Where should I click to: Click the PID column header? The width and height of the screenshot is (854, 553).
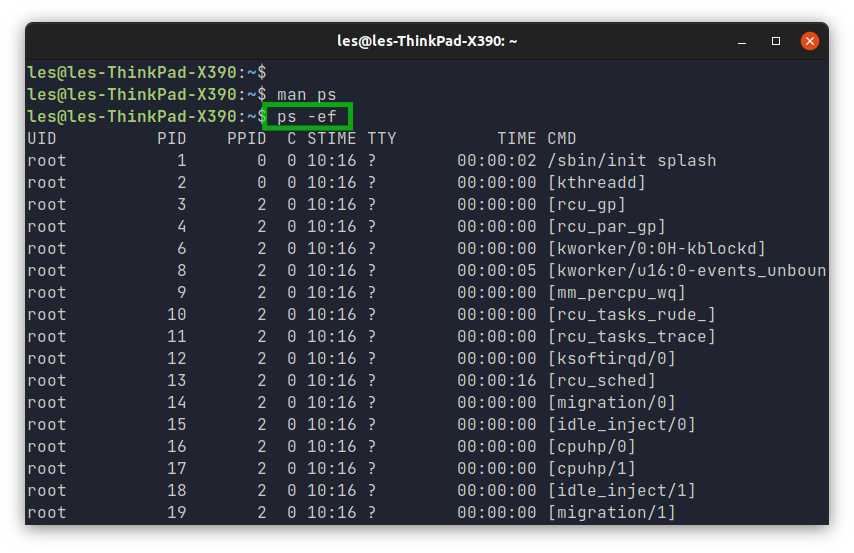tap(172, 138)
